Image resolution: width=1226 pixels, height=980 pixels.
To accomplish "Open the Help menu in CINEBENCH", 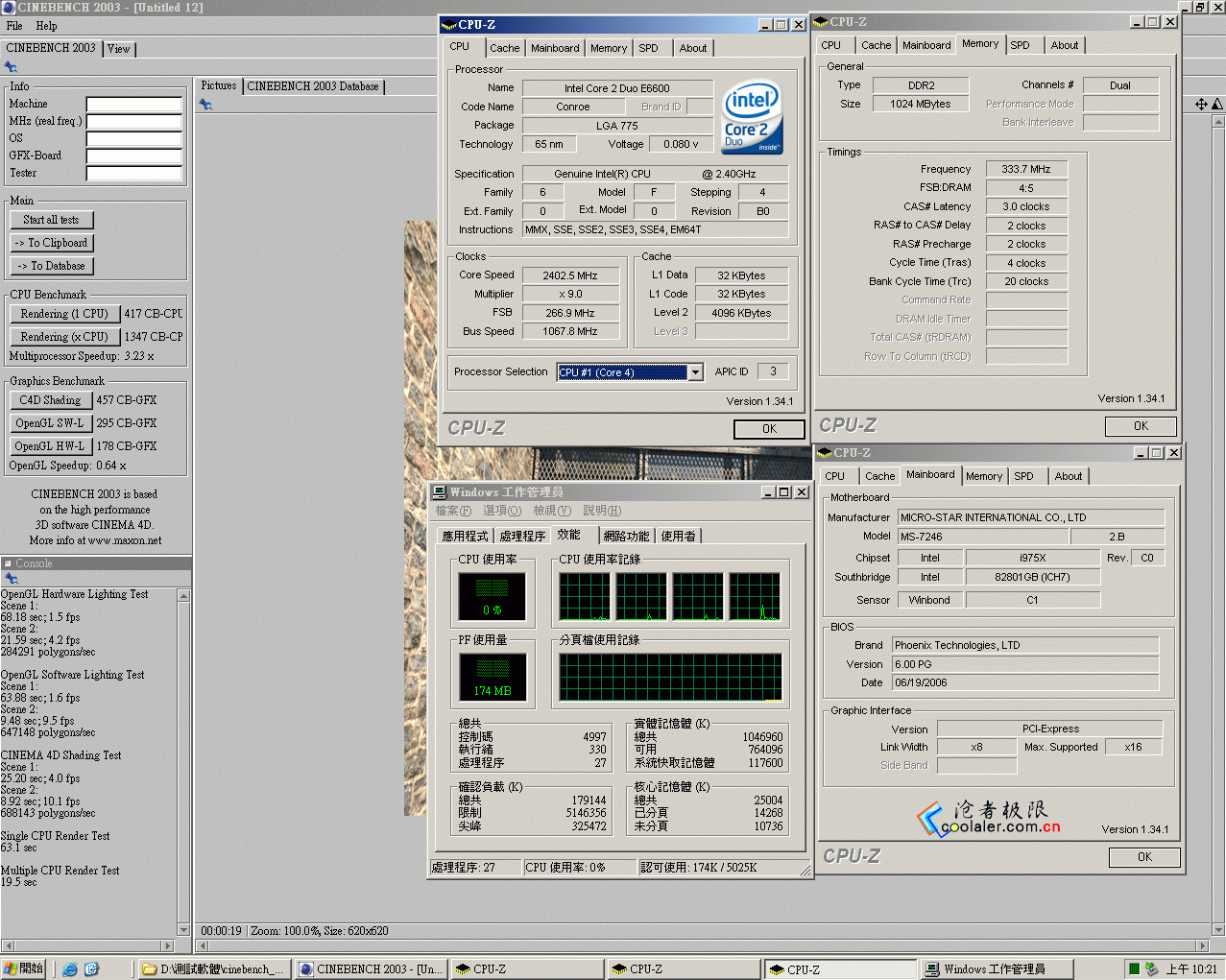I will pyautogui.click(x=46, y=26).
